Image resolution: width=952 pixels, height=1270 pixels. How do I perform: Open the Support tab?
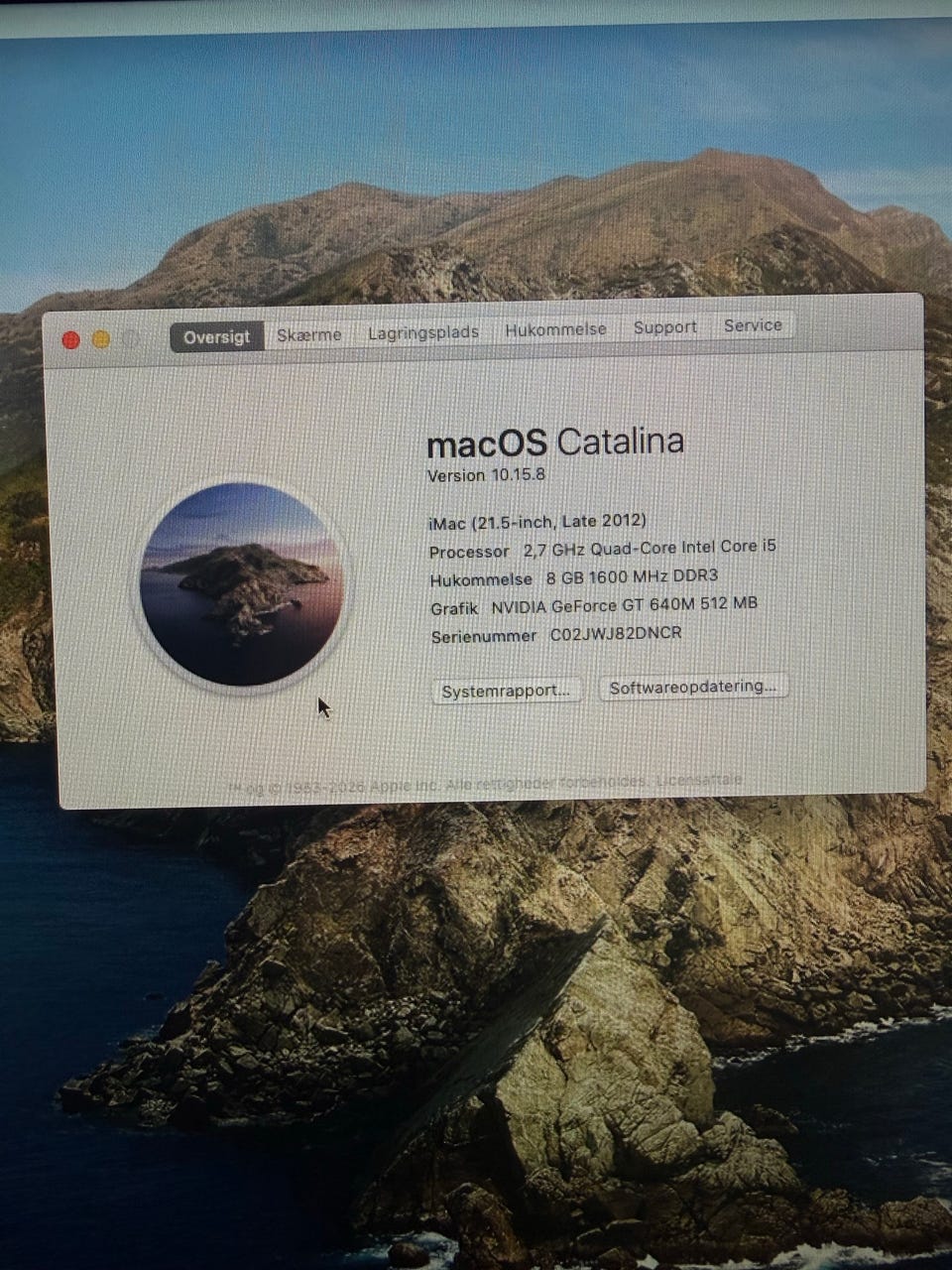pyautogui.click(x=665, y=327)
